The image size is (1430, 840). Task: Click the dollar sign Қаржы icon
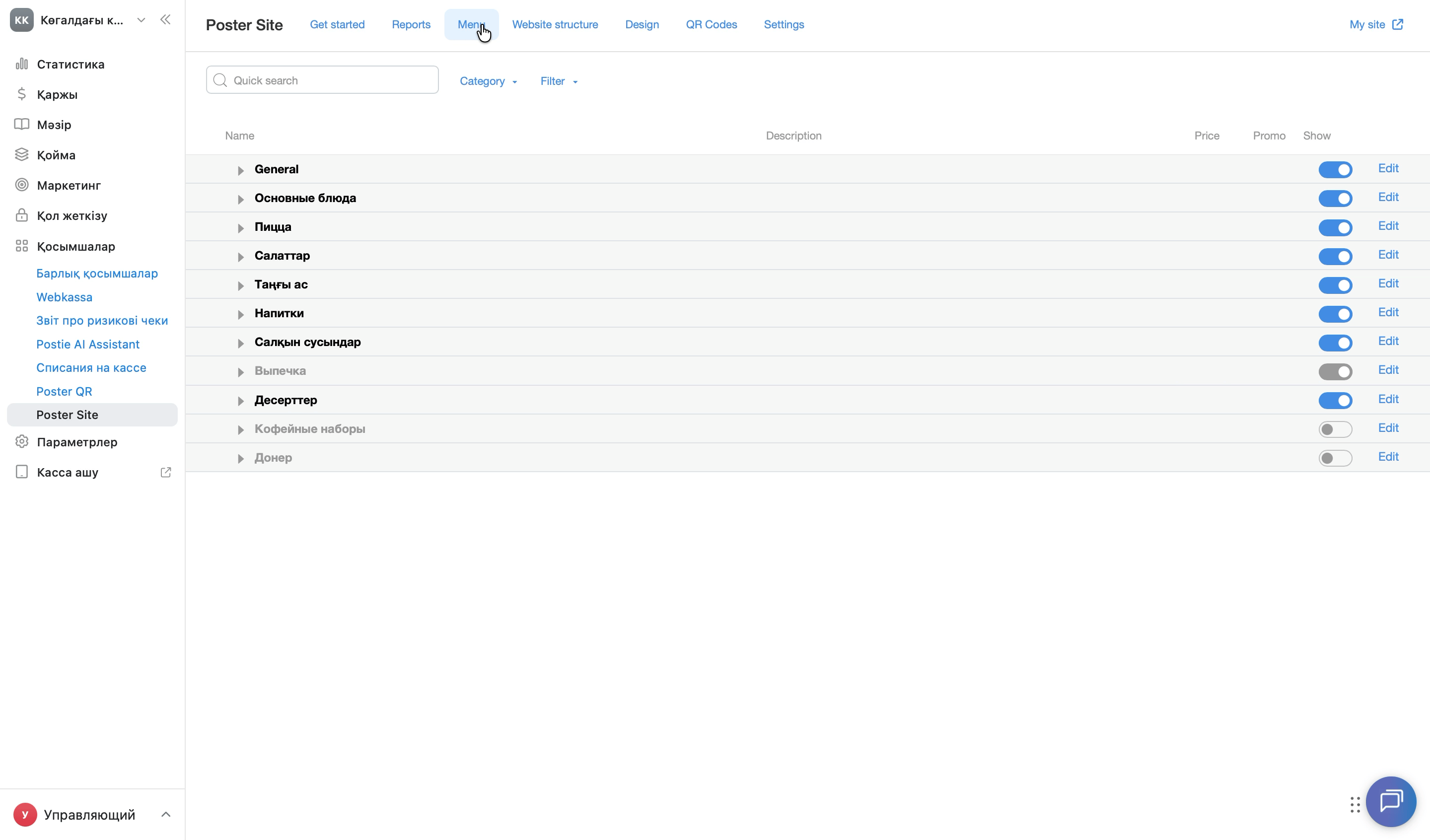21,94
